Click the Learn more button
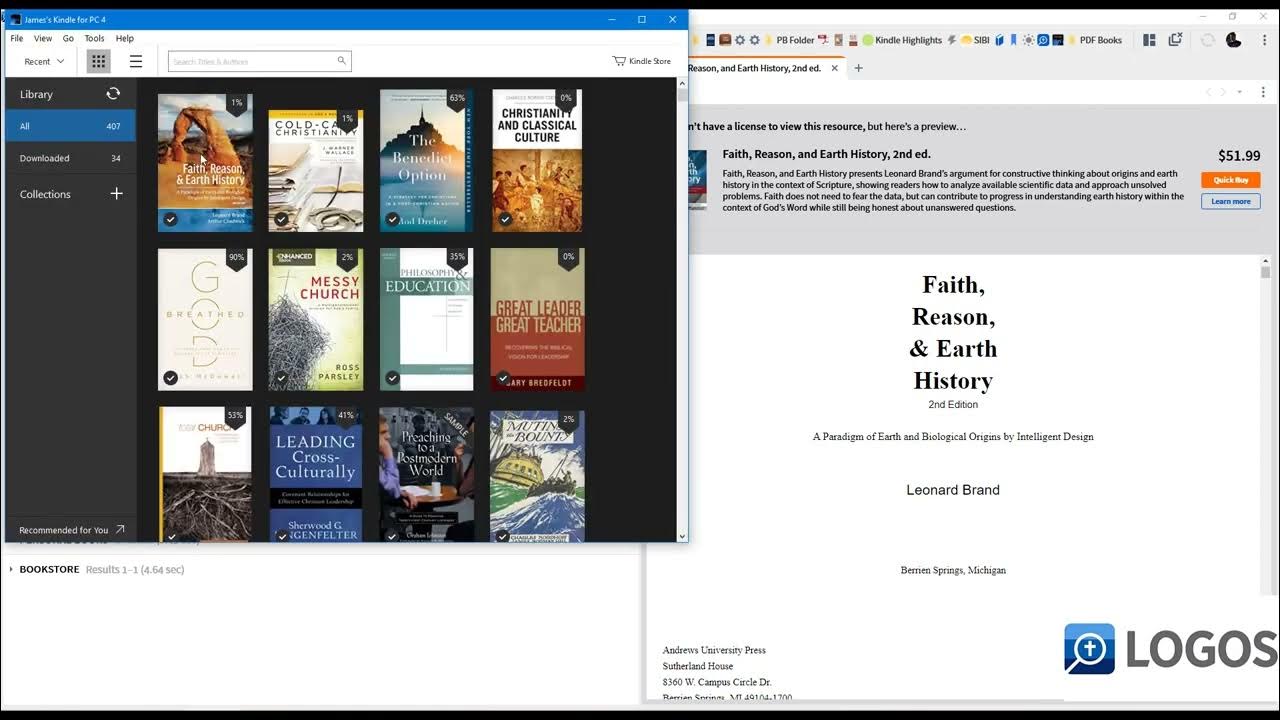The width and height of the screenshot is (1280, 720). [1230, 201]
